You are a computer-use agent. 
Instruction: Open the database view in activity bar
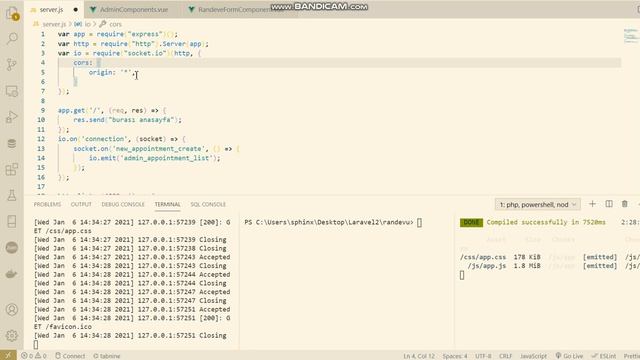coord(12,143)
